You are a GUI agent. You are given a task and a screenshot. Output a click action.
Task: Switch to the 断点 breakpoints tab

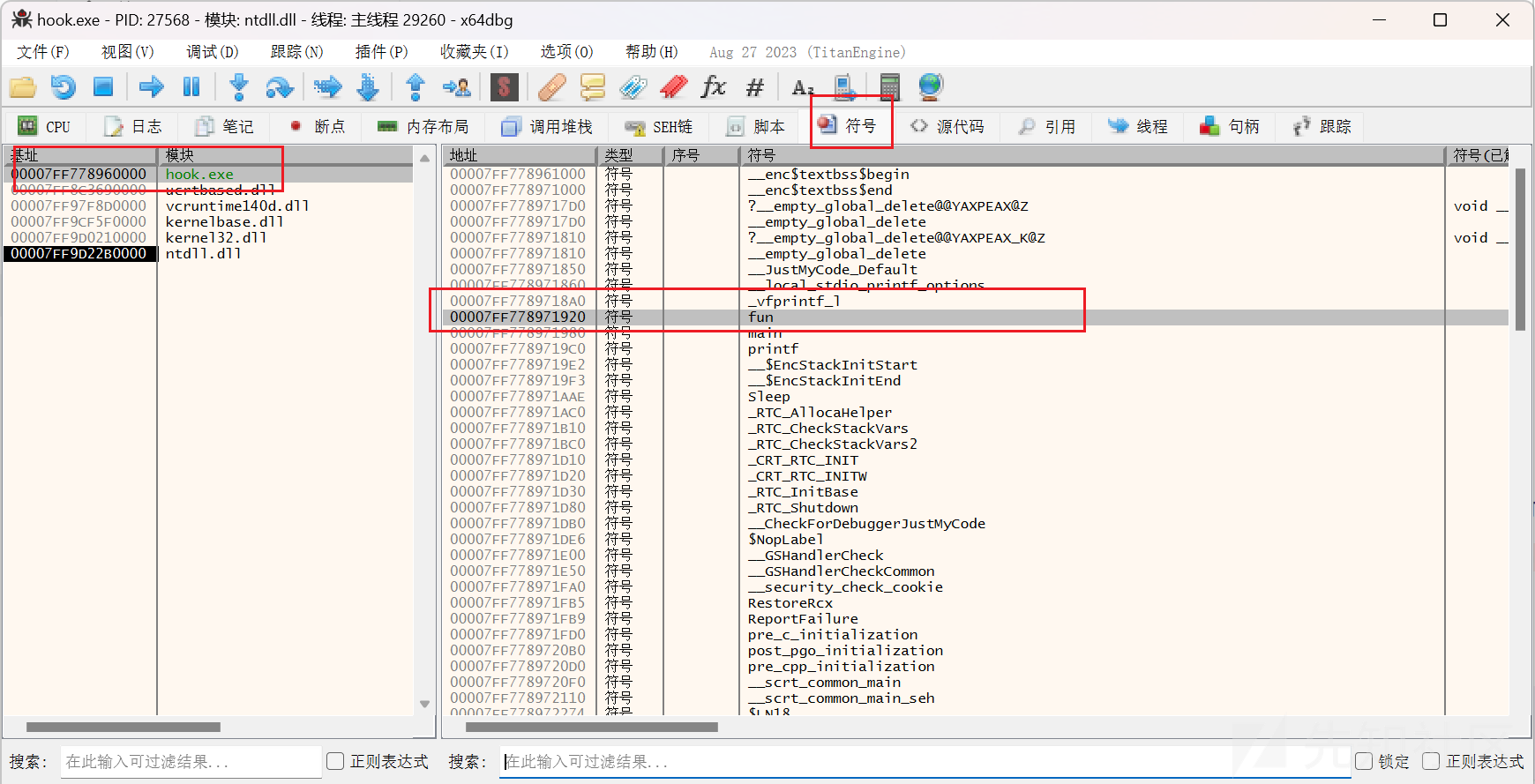click(x=317, y=126)
